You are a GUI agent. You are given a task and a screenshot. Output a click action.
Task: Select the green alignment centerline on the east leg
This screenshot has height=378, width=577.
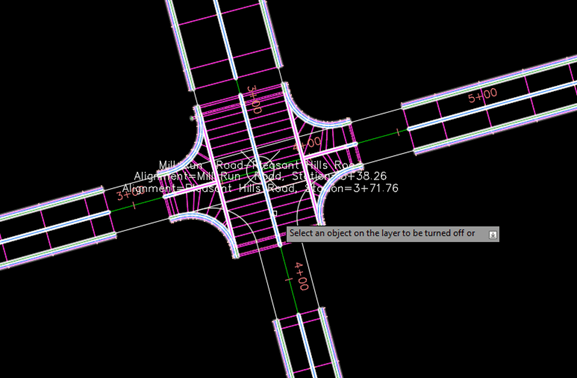tap(383, 136)
